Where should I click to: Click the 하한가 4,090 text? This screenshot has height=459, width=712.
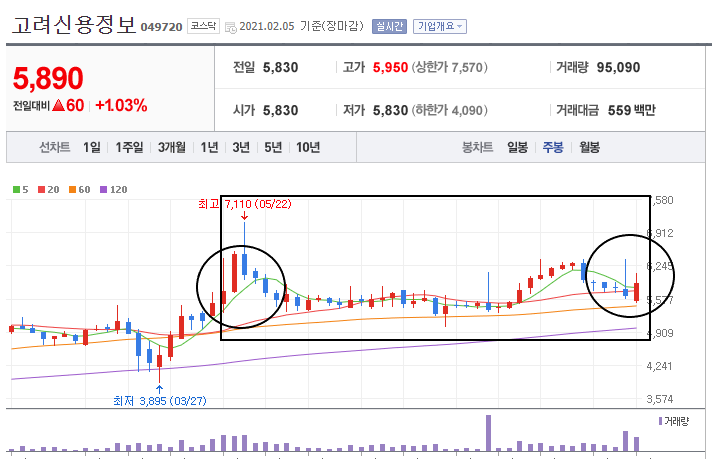pos(450,110)
